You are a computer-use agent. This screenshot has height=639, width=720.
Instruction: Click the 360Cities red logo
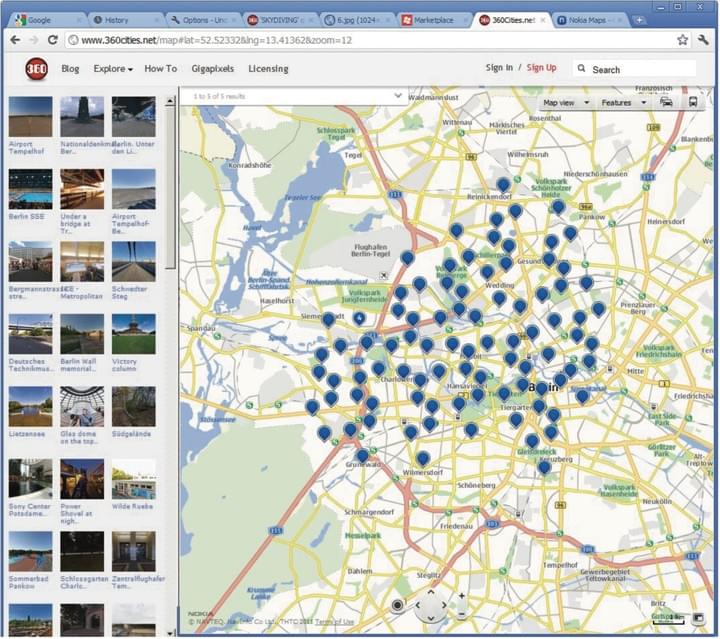tap(37, 68)
